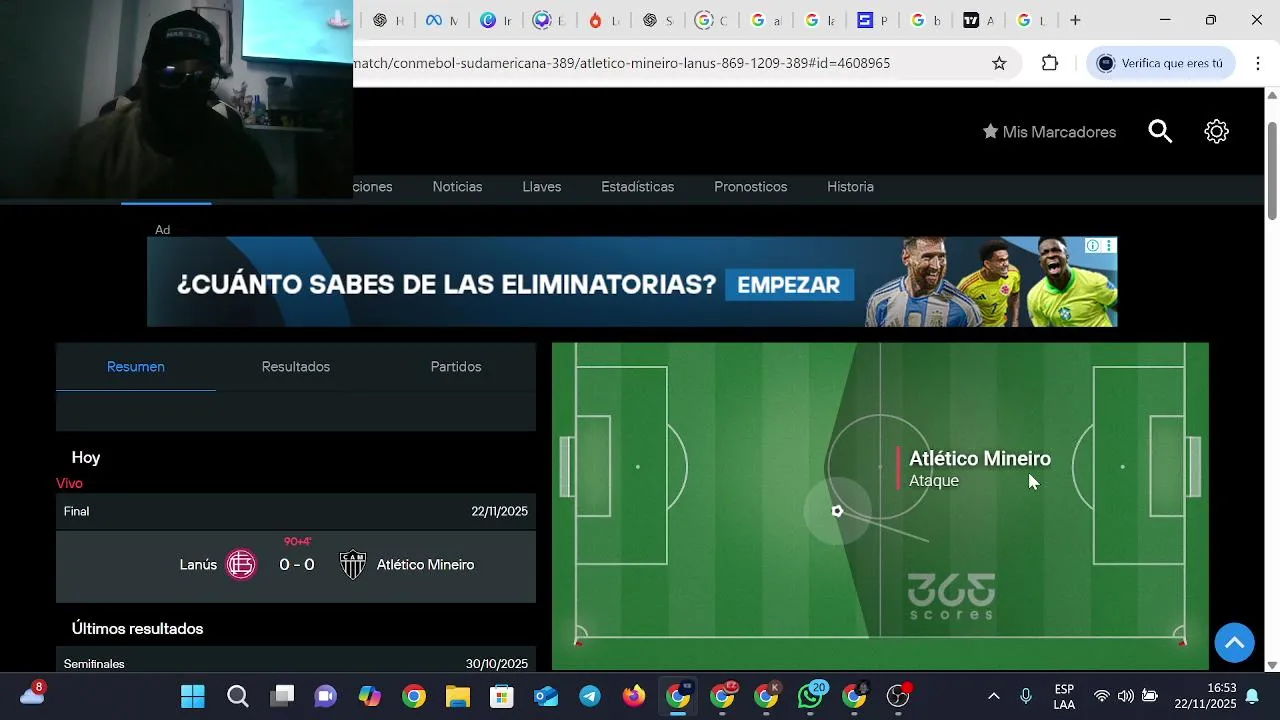Open Windows taskbar search
This screenshot has width=1280, height=720.
pyautogui.click(x=238, y=696)
